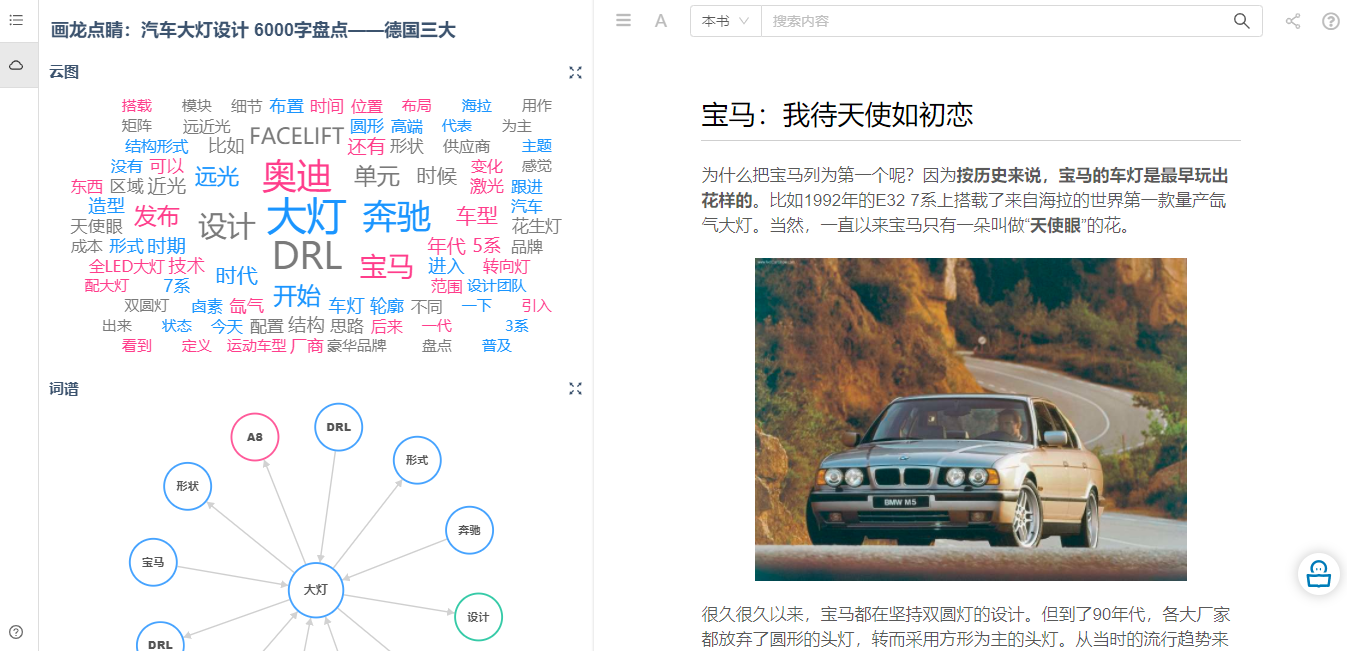The image size is (1347, 651).
Task: Click the search magnifier icon
Action: [x=1241, y=21]
